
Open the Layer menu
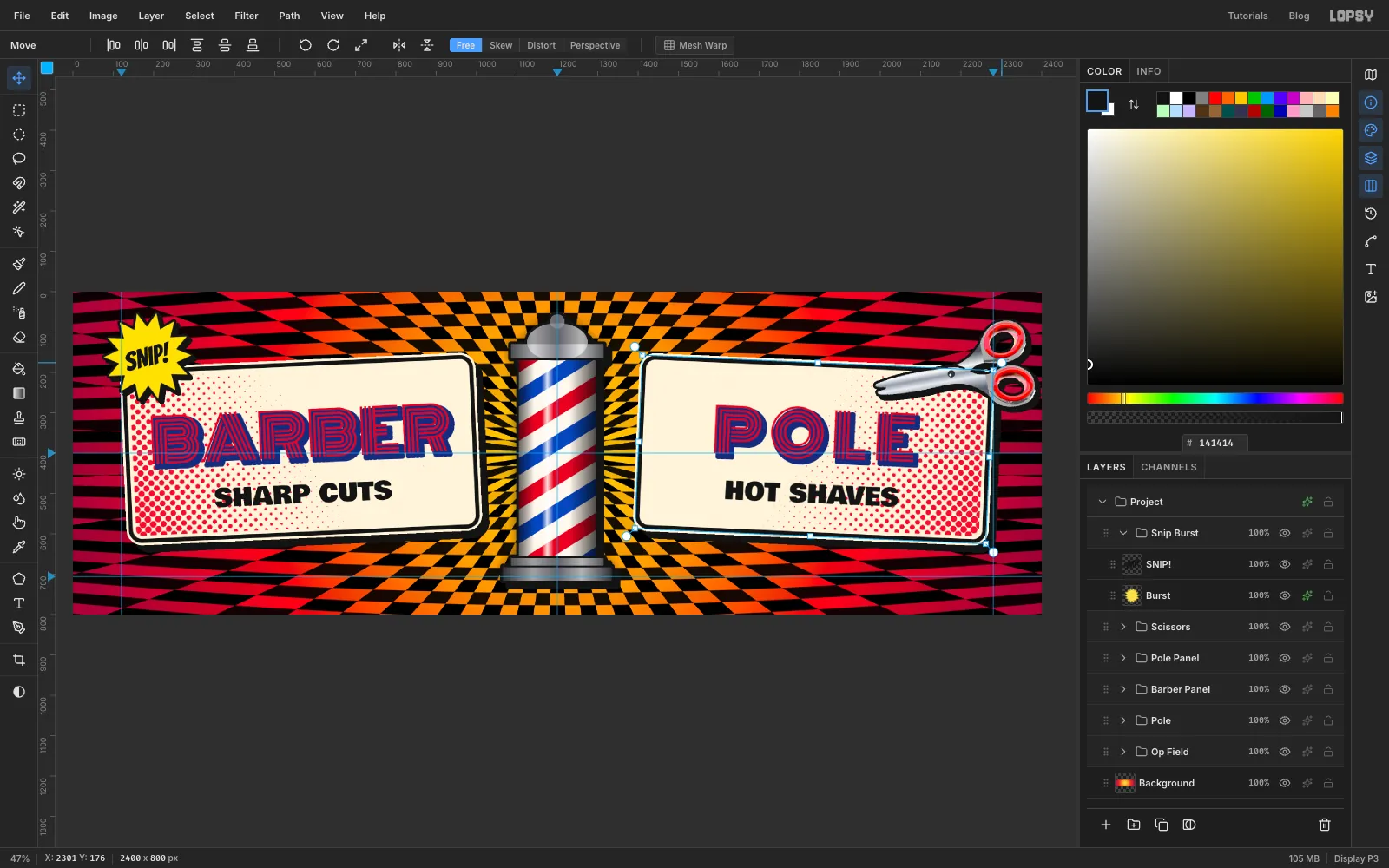point(151,16)
